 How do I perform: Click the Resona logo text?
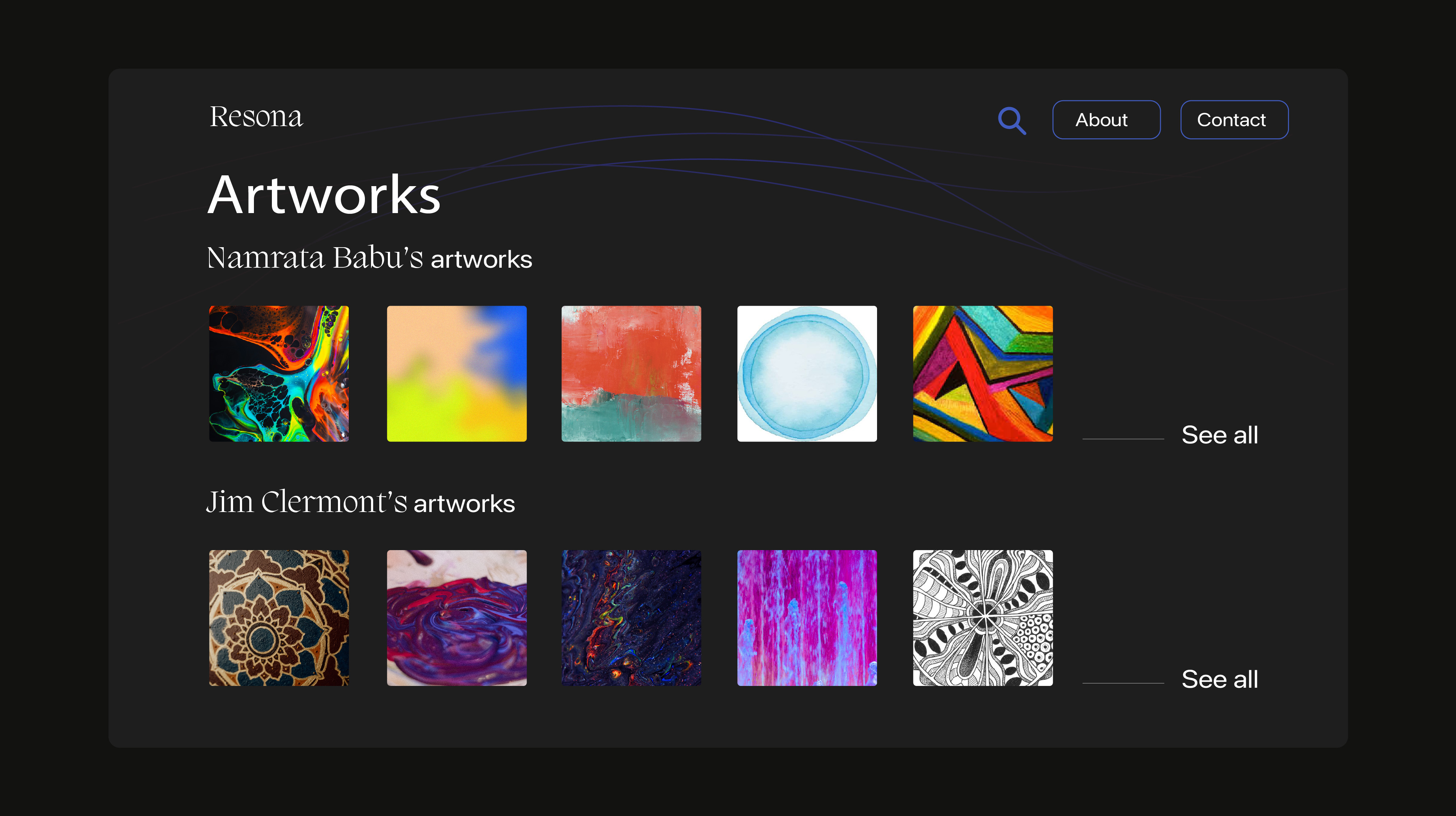pyautogui.click(x=256, y=116)
